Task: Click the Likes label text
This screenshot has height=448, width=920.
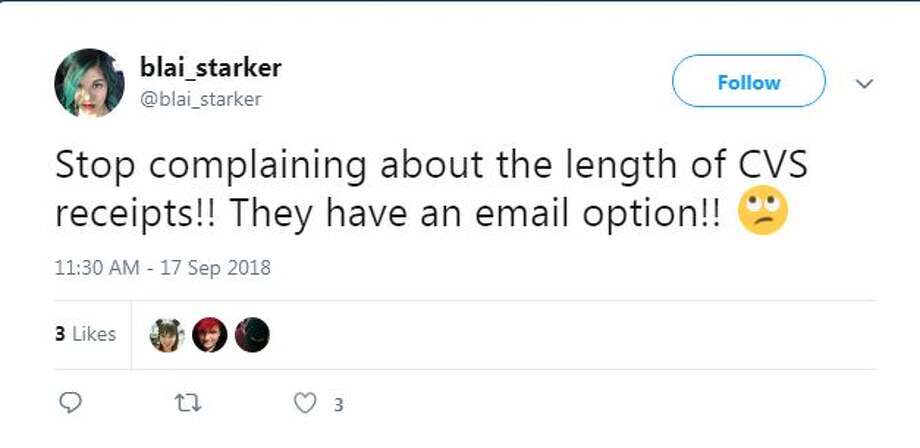Action: [94, 334]
